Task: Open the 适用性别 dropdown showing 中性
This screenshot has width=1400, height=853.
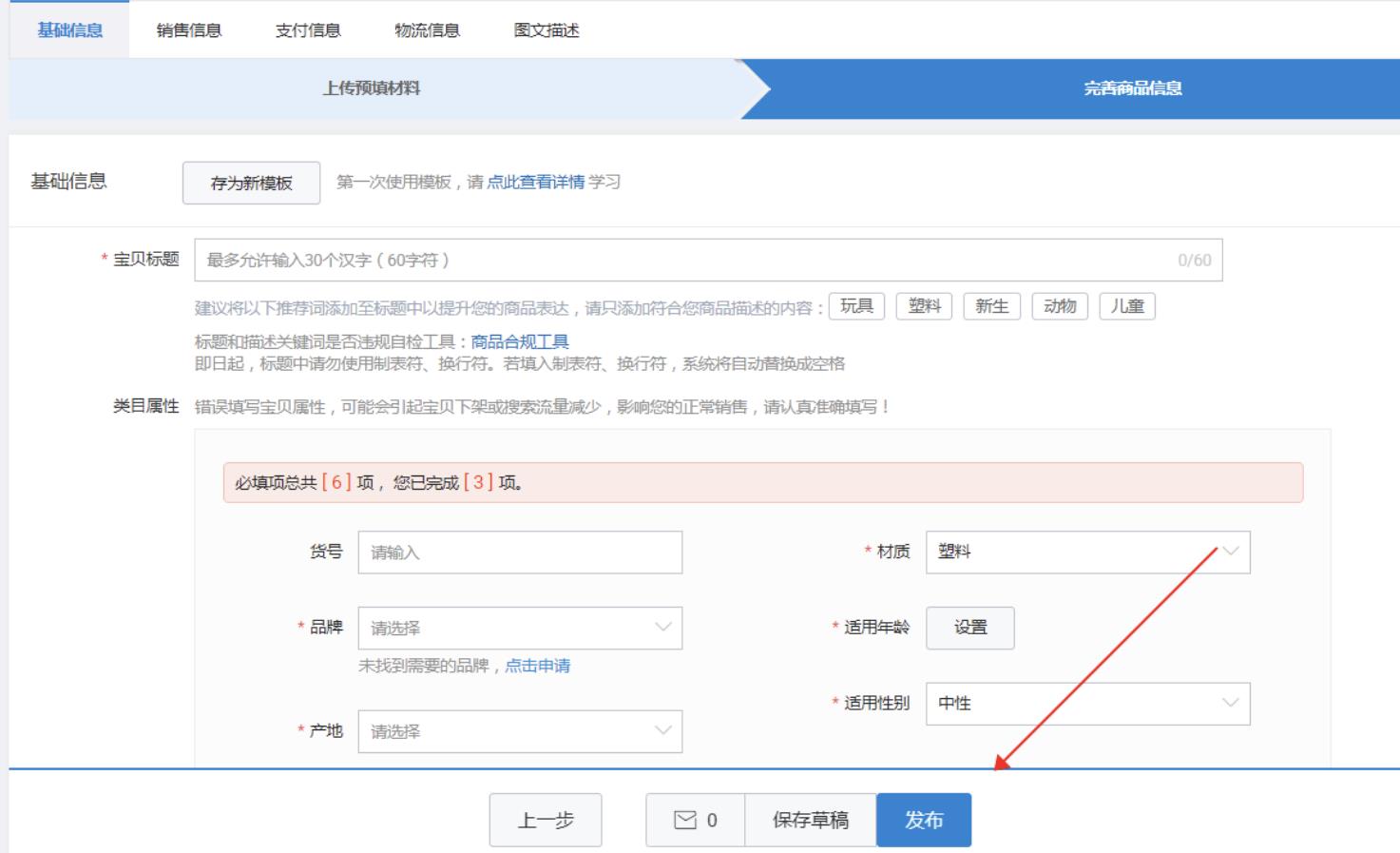Action: 1088,704
